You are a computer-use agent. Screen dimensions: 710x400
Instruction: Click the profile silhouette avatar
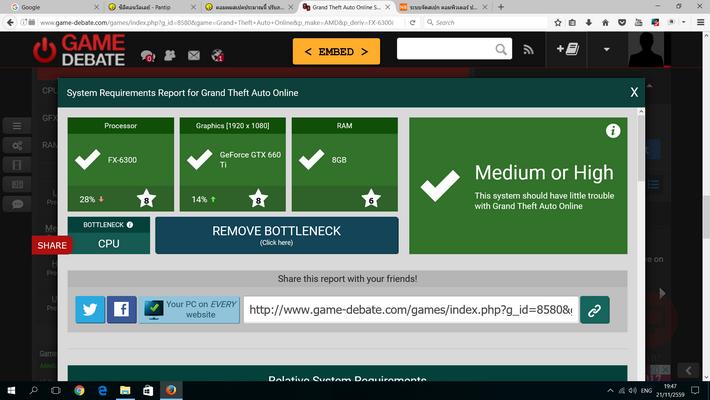tap(646, 50)
